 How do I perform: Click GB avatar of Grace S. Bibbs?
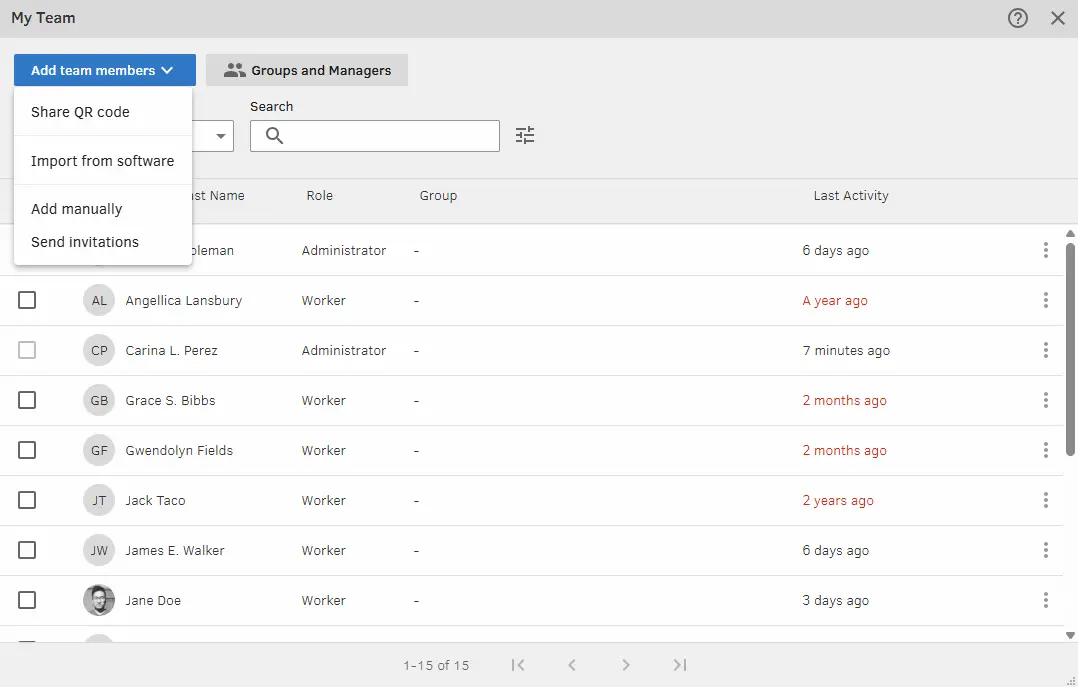coord(99,400)
